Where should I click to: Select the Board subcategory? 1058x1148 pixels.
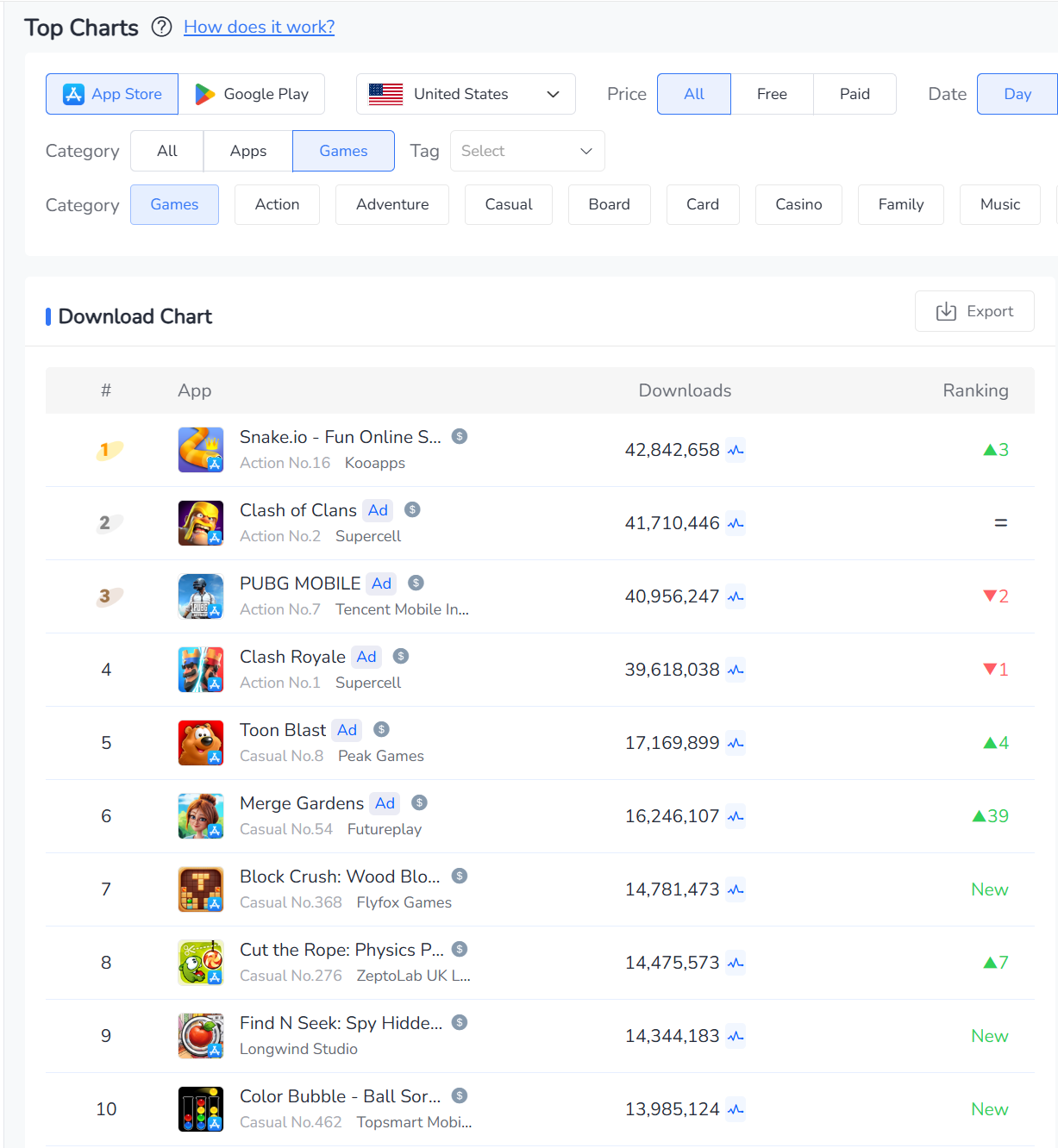click(610, 204)
